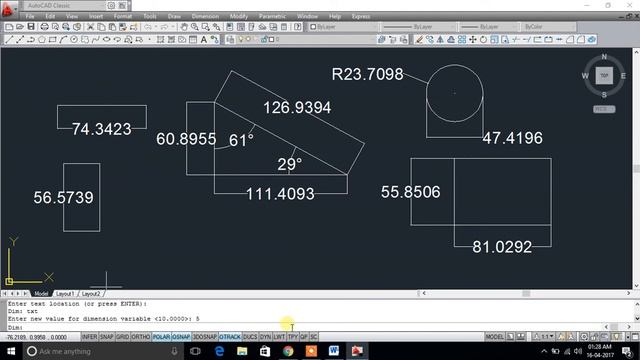Click the Zoom Realtime magnifier icon
This screenshot has width=640, height=360.
click(x=195, y=27)
